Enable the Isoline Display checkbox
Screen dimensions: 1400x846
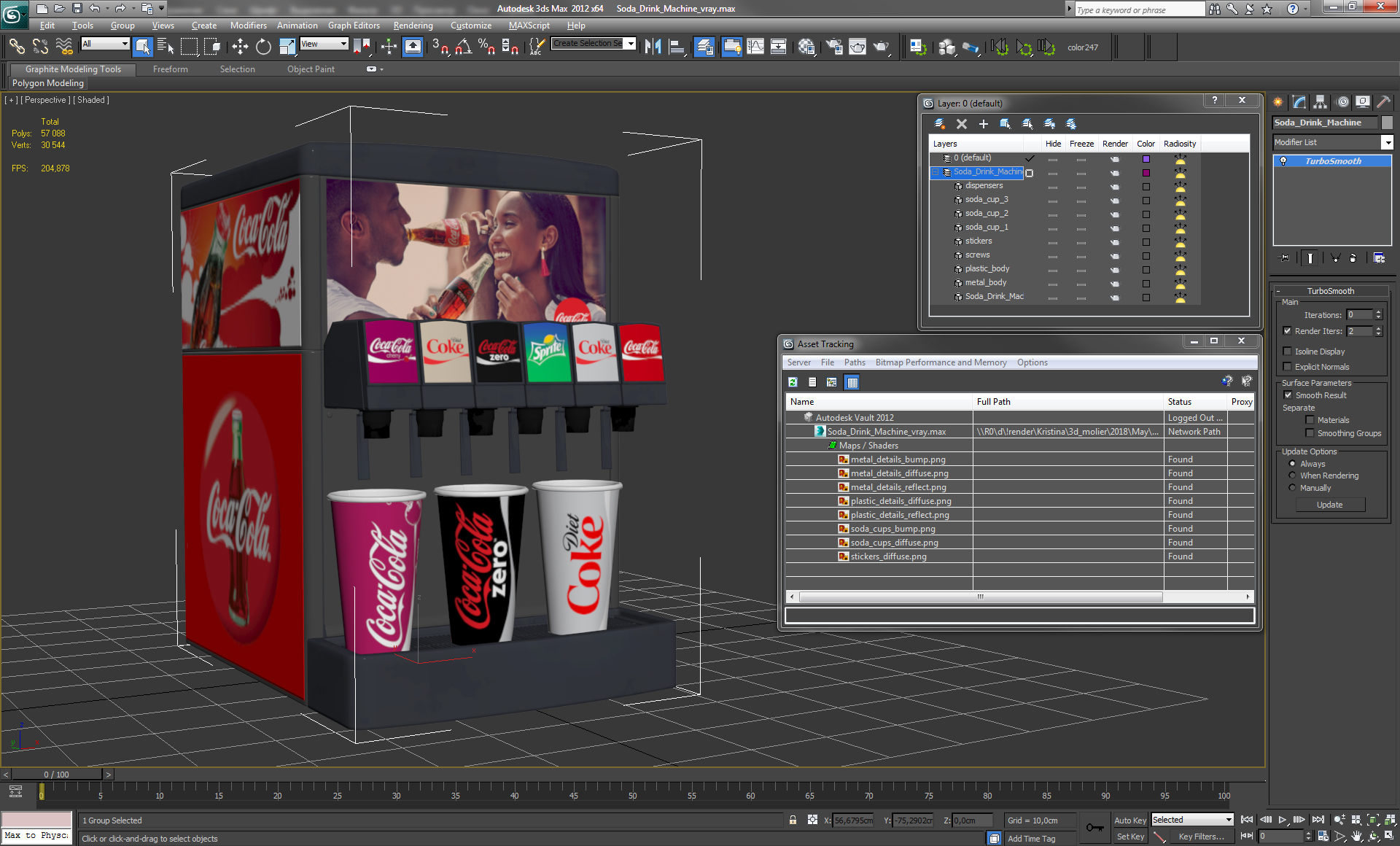point(1288,352)
